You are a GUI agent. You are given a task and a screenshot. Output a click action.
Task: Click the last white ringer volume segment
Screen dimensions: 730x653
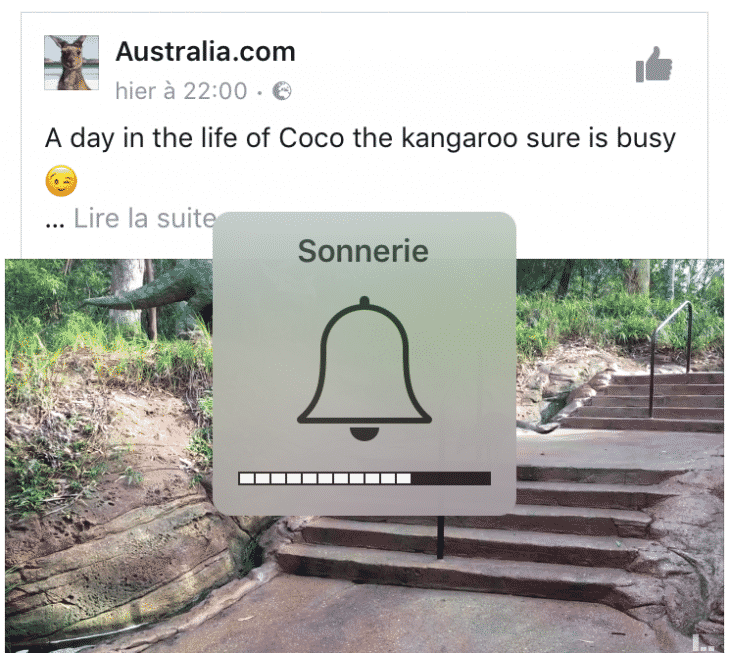404,478
